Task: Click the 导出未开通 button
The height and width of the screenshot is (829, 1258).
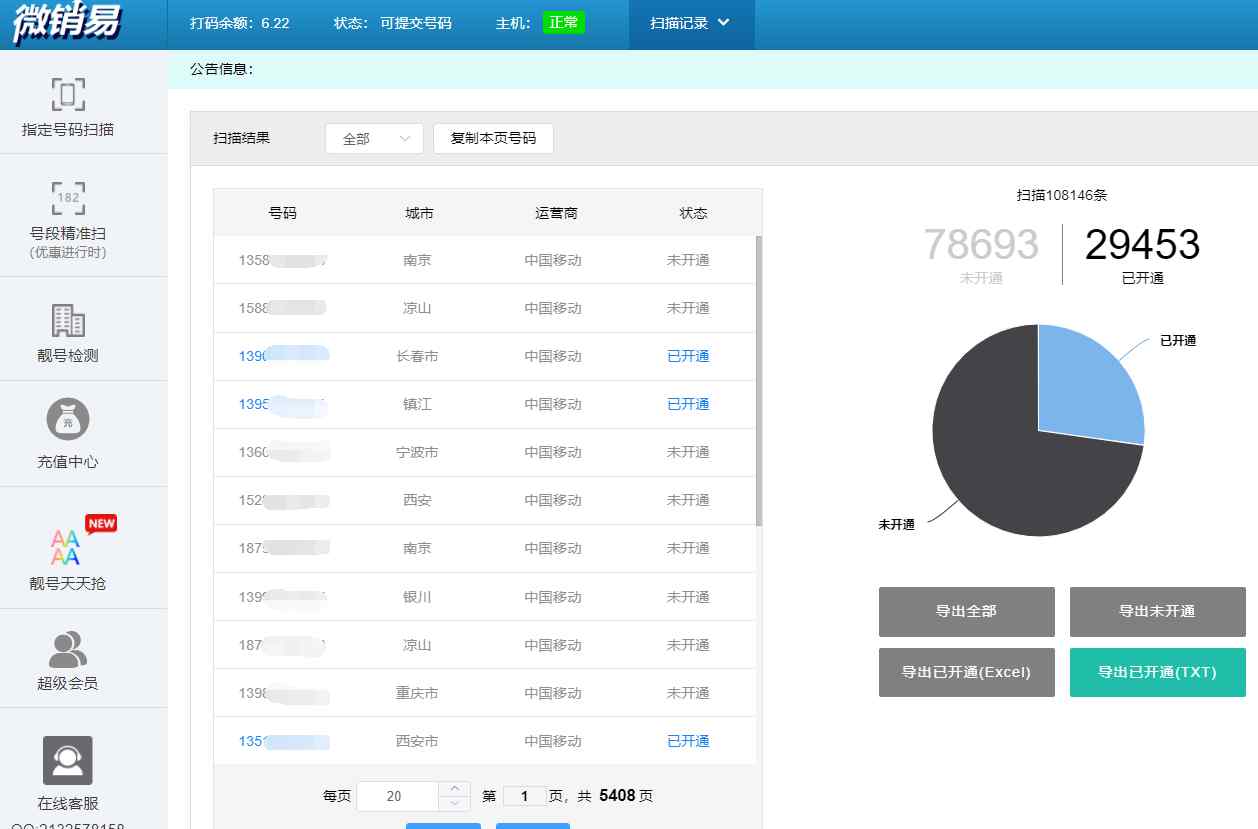Action: click(x=1157, y=611)
